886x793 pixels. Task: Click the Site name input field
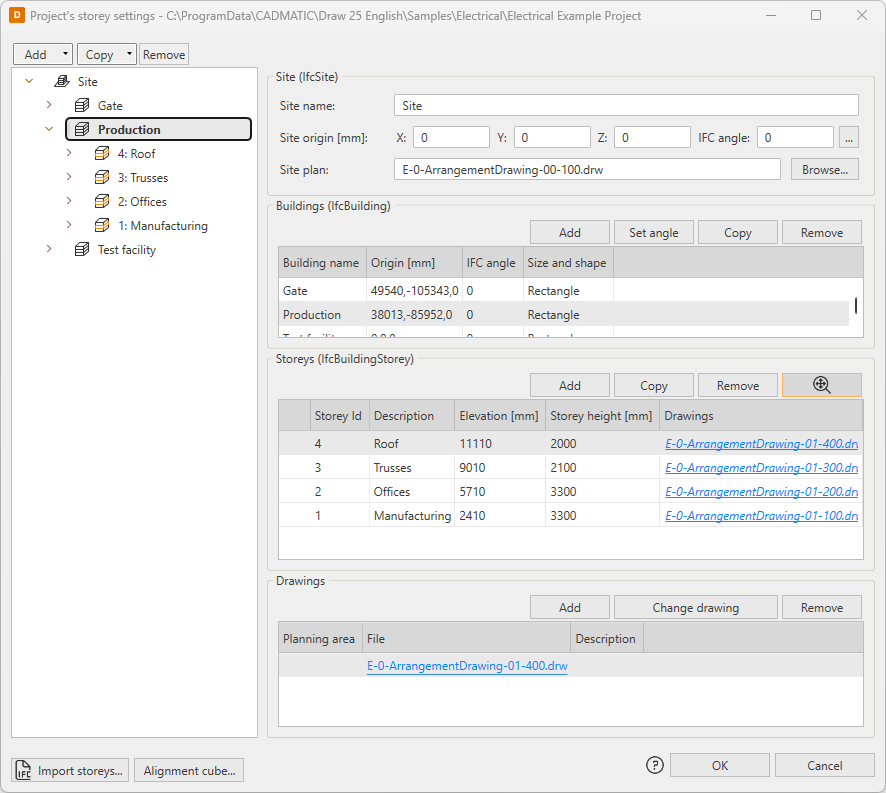(626, 106)
